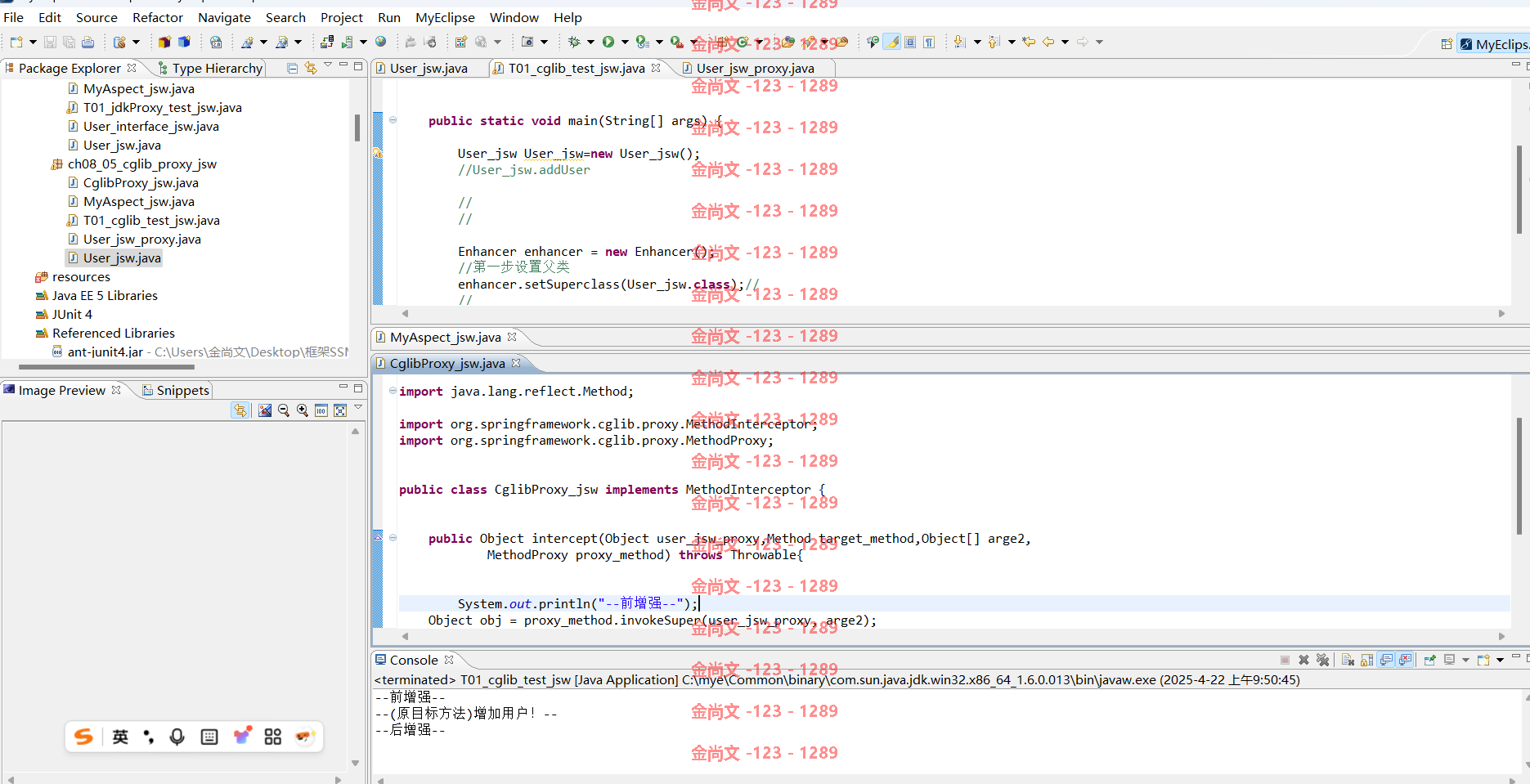Click fit image icon in Image Preview
This screenshot has height=784, width=1530.
click(340, 410)
